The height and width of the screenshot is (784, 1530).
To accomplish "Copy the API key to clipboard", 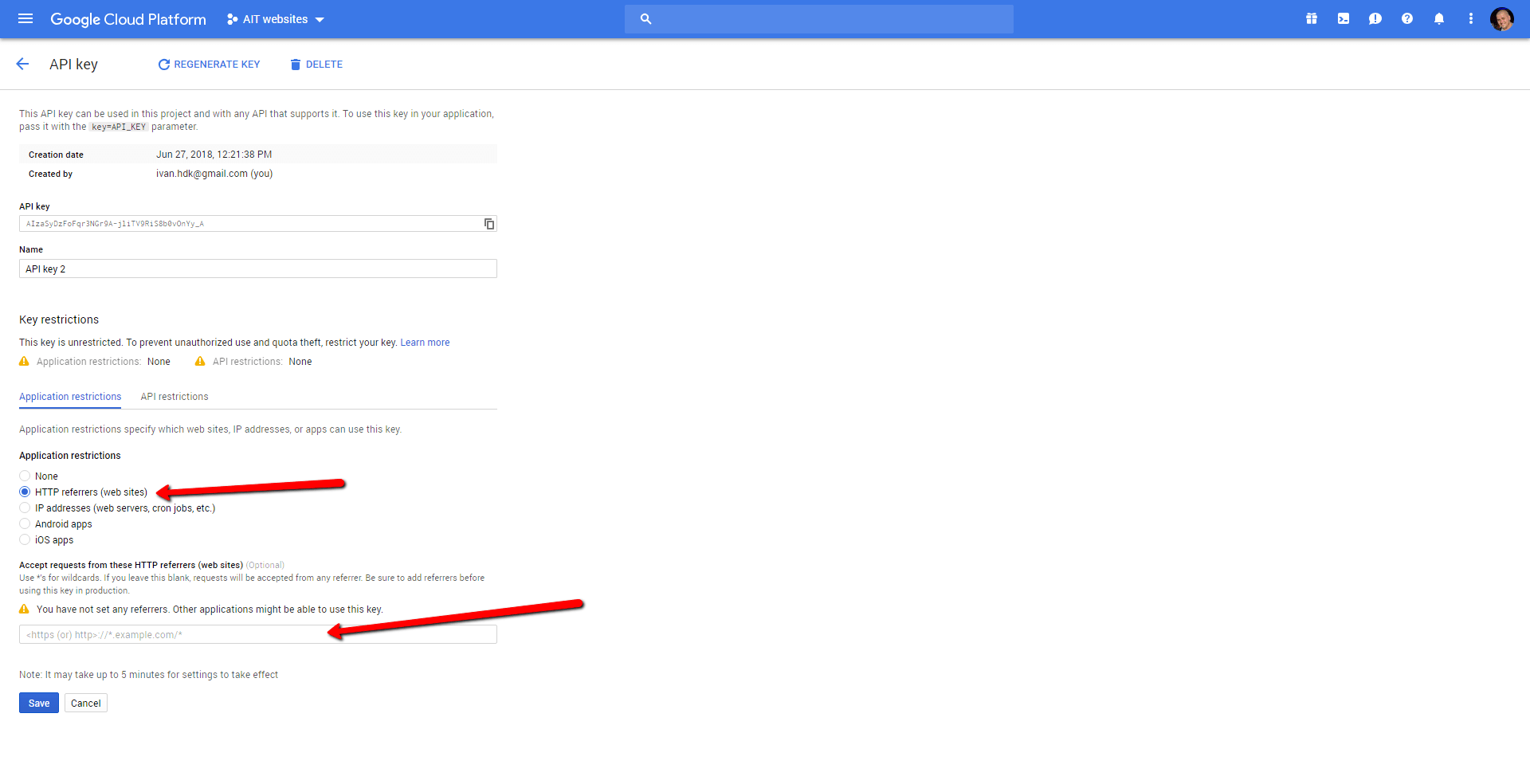I will click(x=489, y=224).
